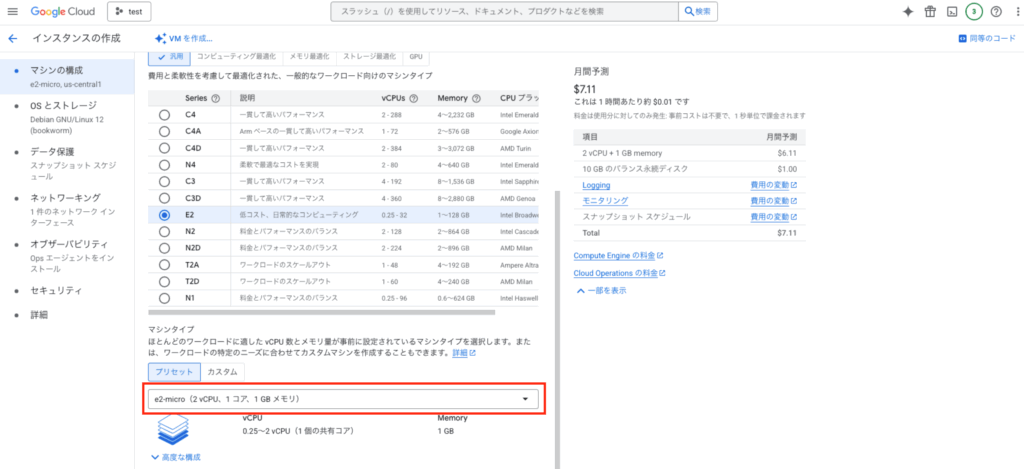
Task: Click the resource search input field
Action: pos(505,12)
